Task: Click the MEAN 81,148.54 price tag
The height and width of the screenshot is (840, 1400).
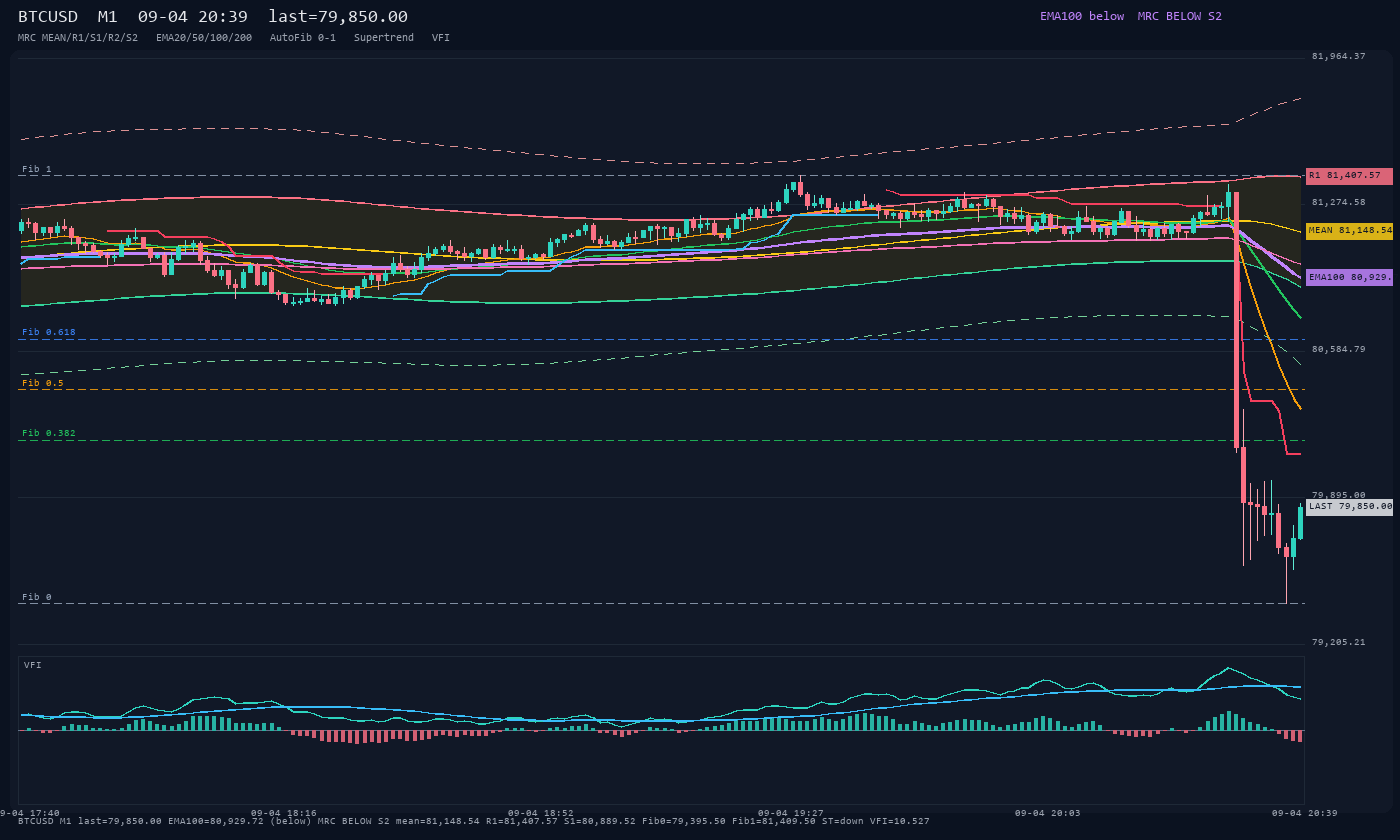Action: pyautogui.click(x=1349, y=231)
